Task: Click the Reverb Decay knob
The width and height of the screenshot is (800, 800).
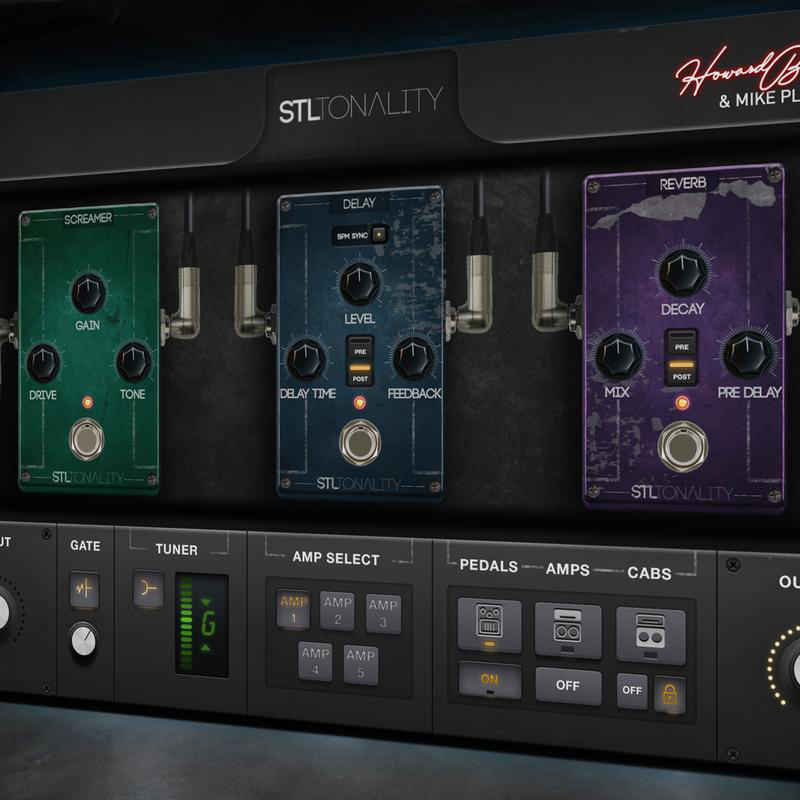Action: tap(683, 273)
